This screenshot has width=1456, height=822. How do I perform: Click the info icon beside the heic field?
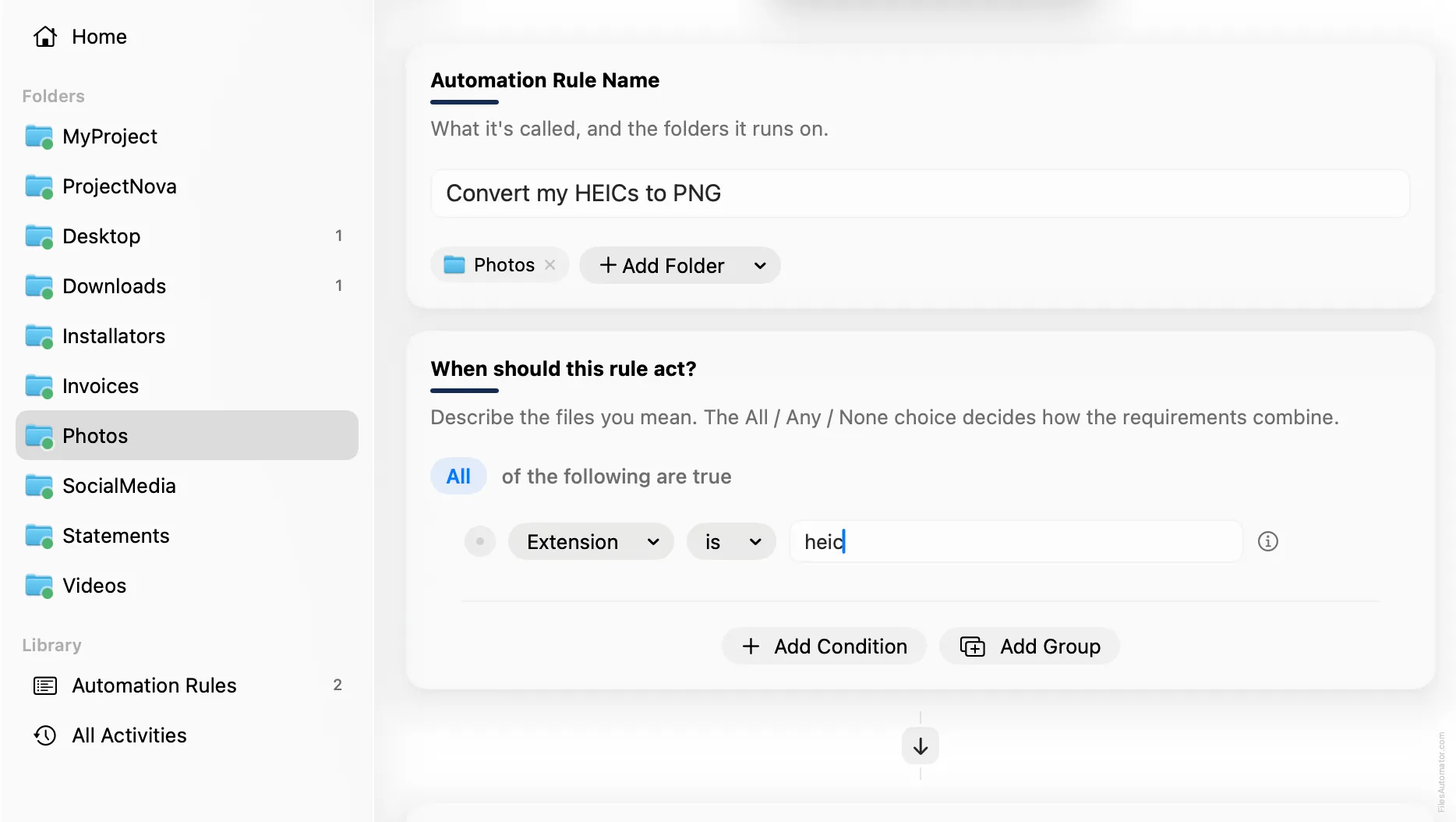point(1268,541)
